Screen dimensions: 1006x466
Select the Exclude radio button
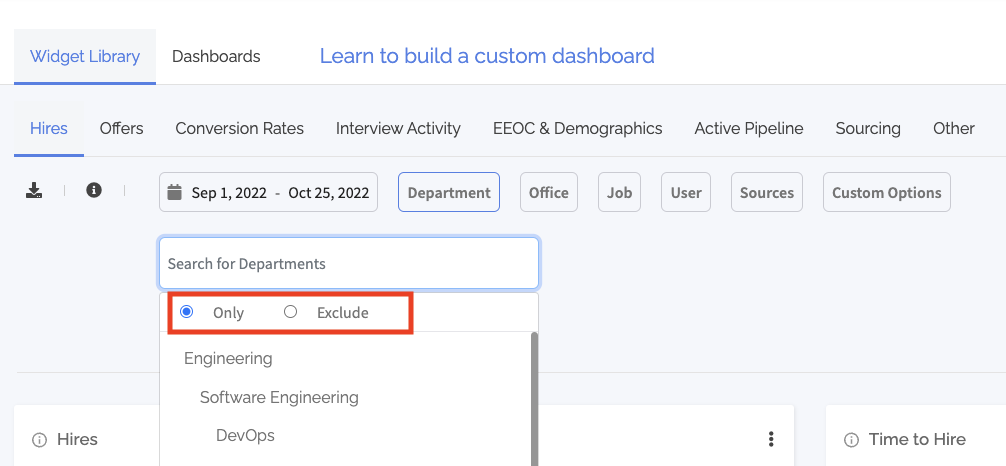pos(291,312)
